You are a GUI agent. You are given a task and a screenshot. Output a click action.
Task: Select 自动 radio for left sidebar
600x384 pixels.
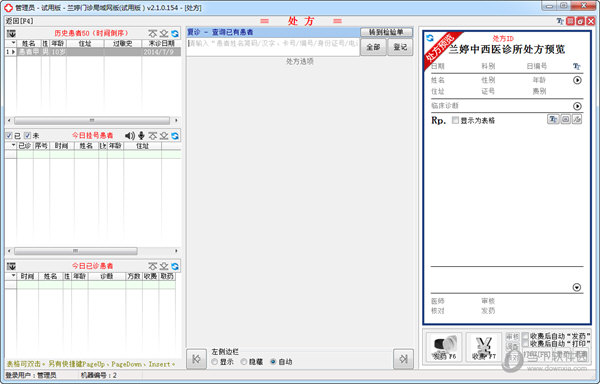click(x=273, y=361)
